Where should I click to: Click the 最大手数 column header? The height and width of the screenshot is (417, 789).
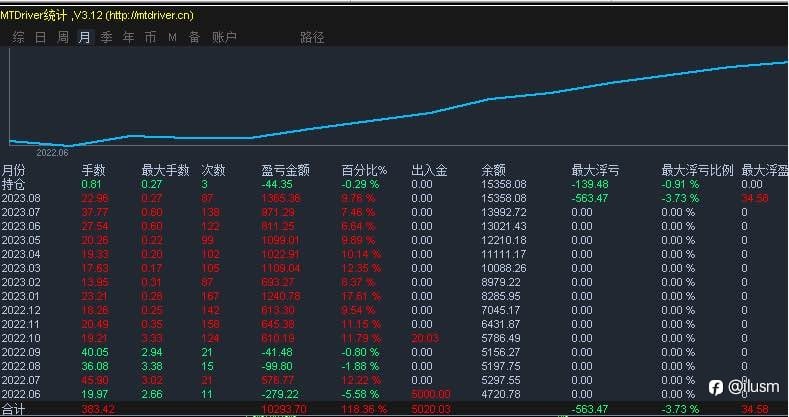tap(165, 170)
